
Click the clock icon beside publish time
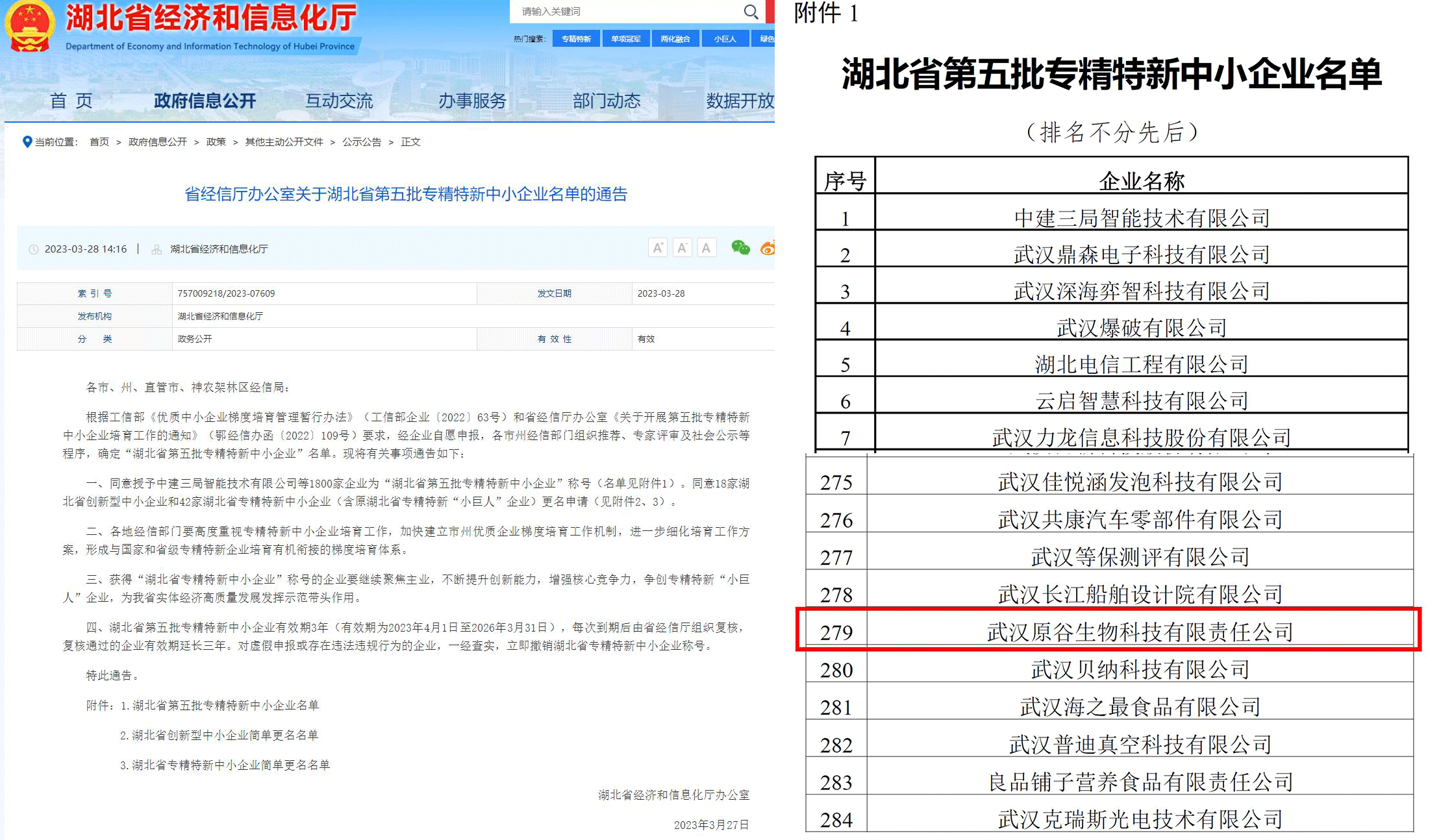click(x=34, y=249)
